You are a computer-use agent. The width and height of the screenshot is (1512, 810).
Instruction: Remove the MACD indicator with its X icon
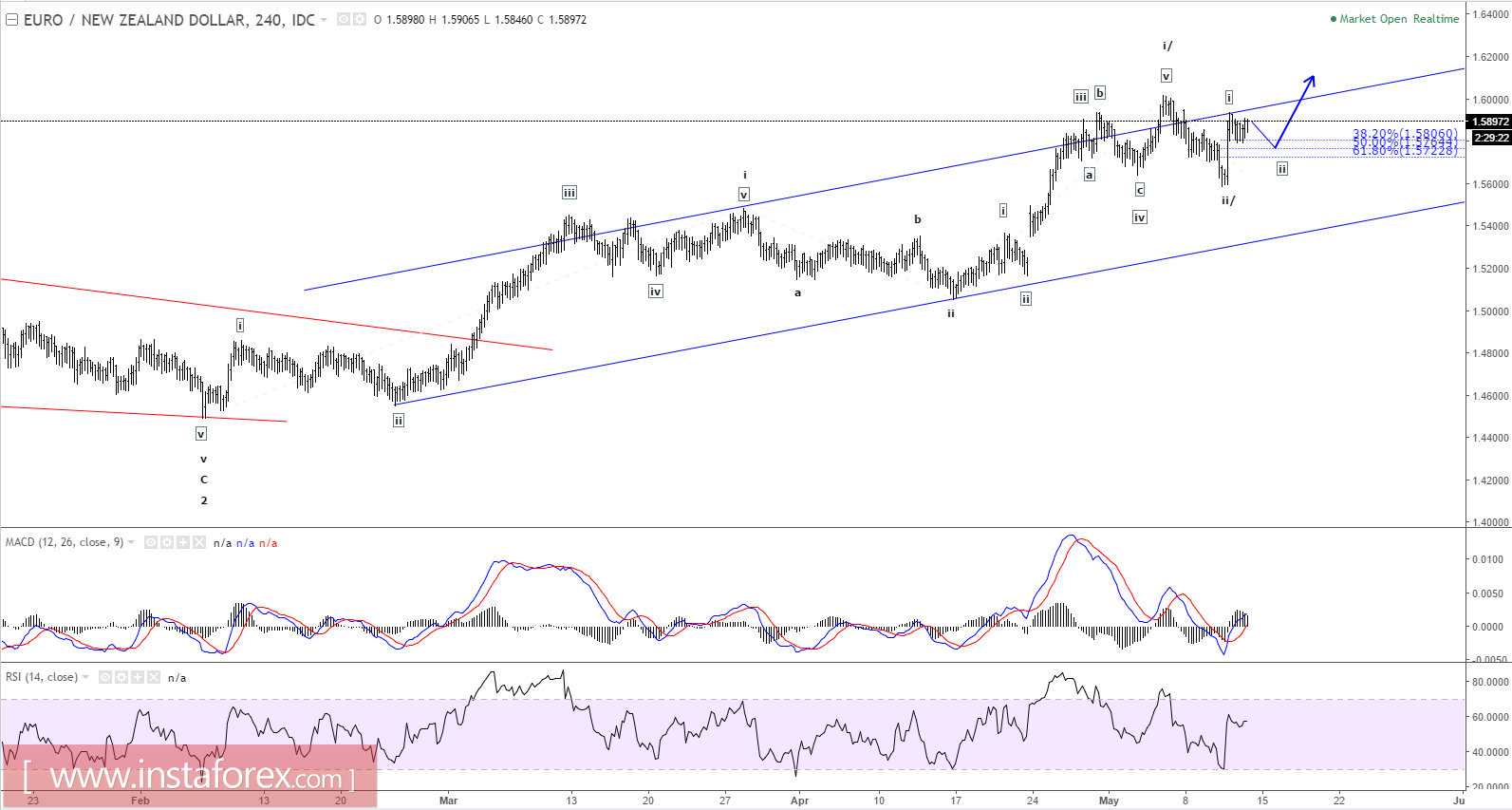click(x=199, y=542)
